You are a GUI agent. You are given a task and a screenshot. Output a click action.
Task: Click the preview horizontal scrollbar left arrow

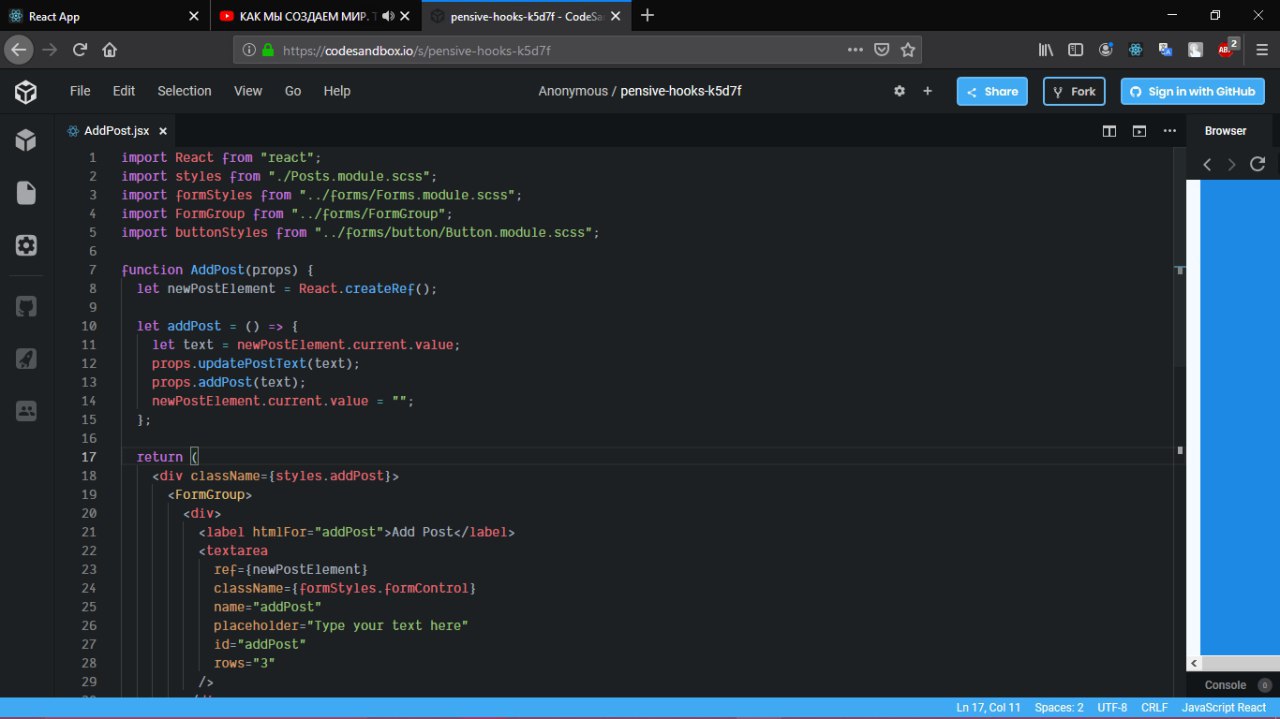pos(1193,663)
